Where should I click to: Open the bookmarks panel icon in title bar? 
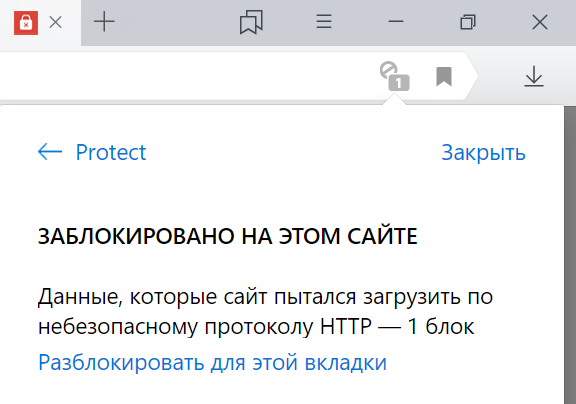point(251,22)
